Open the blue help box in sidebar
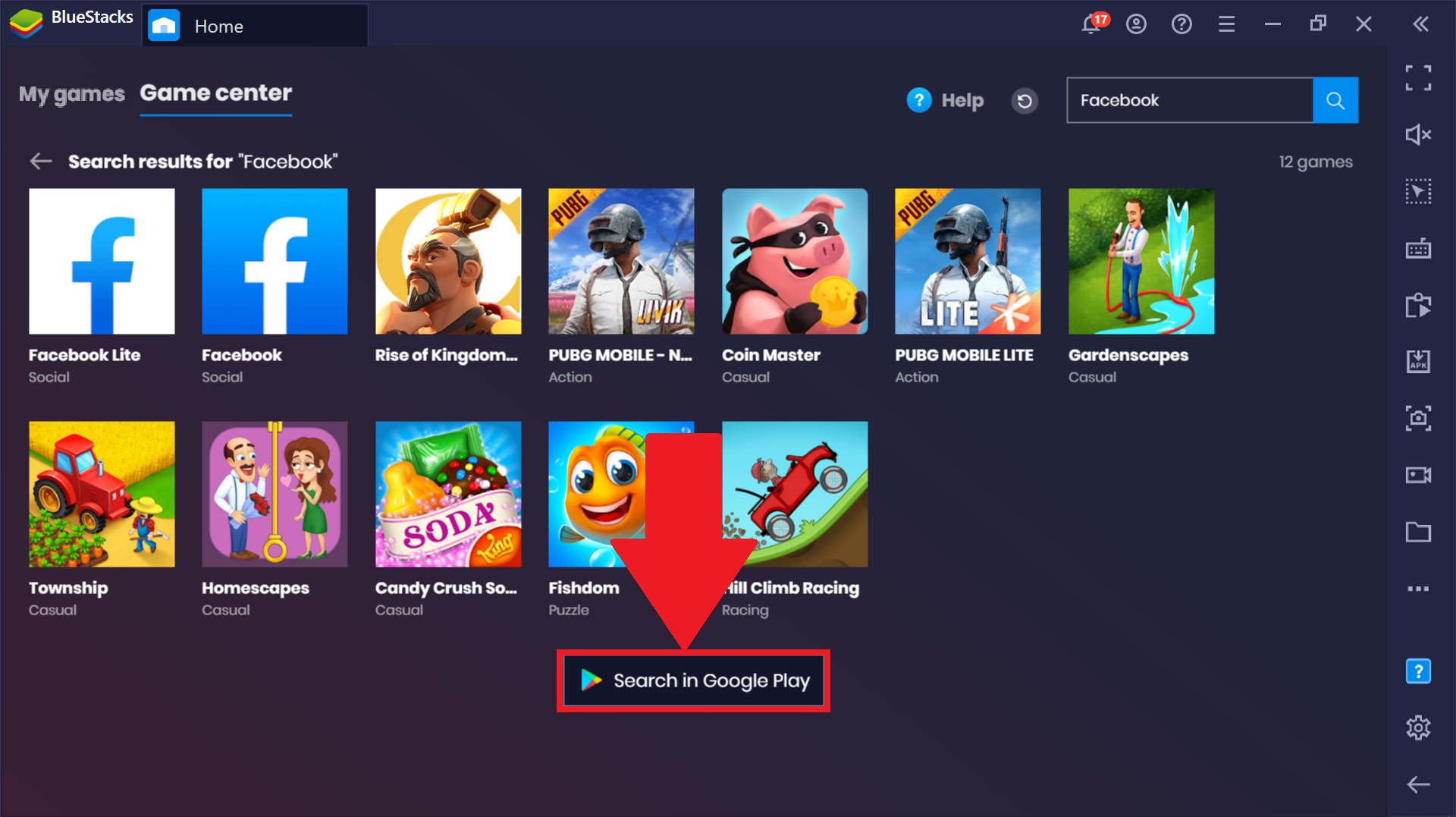1456x817 pixels. tap(1418, 671)
